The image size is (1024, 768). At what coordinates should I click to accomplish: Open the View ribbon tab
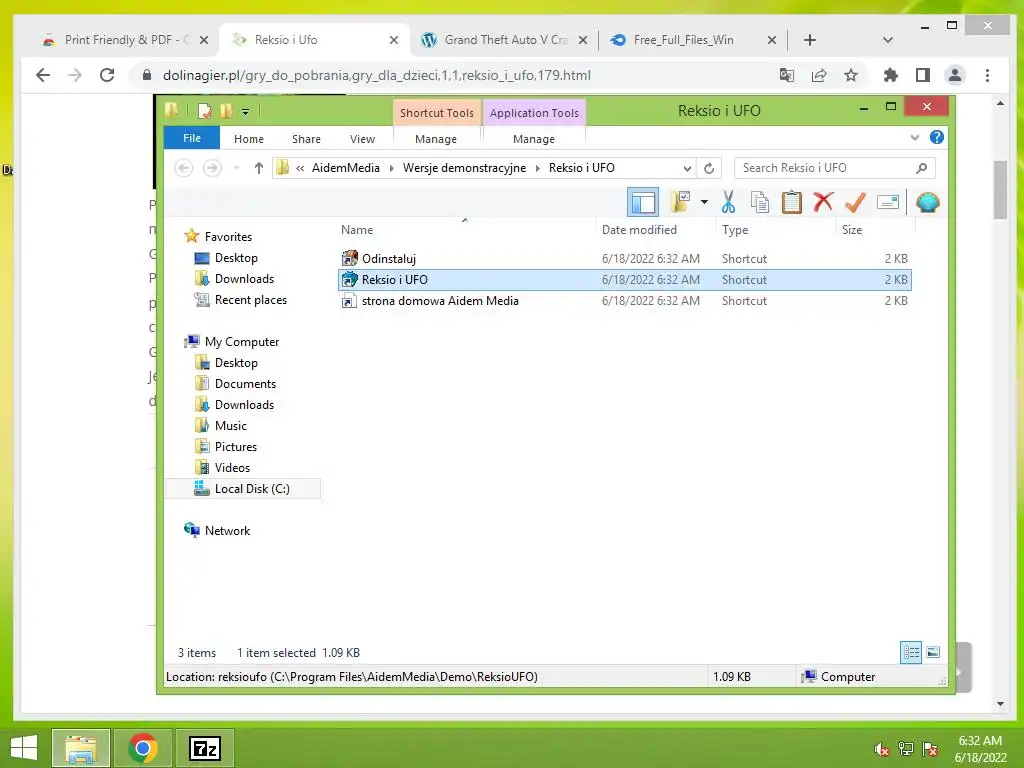pos(362,139)
